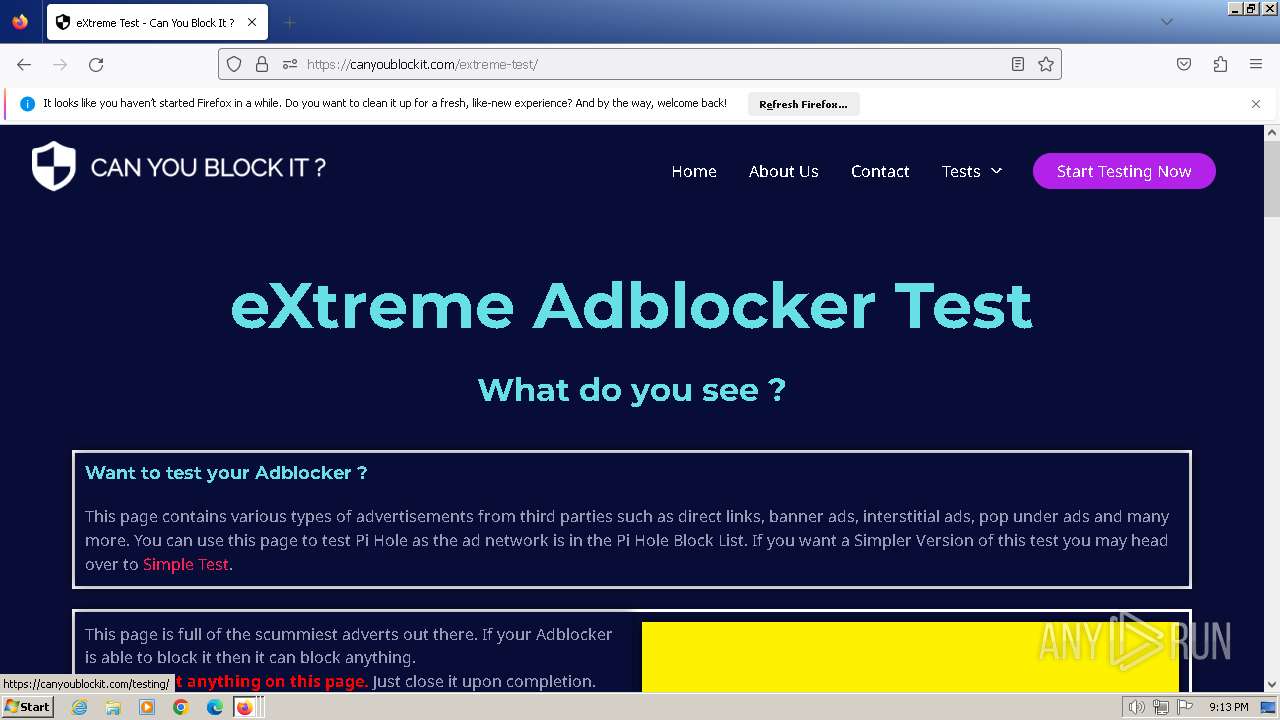The height and width of the screenshot is (720, 1280).
Task: Click the forward navigation arrow
Action: tap(60, 64)
